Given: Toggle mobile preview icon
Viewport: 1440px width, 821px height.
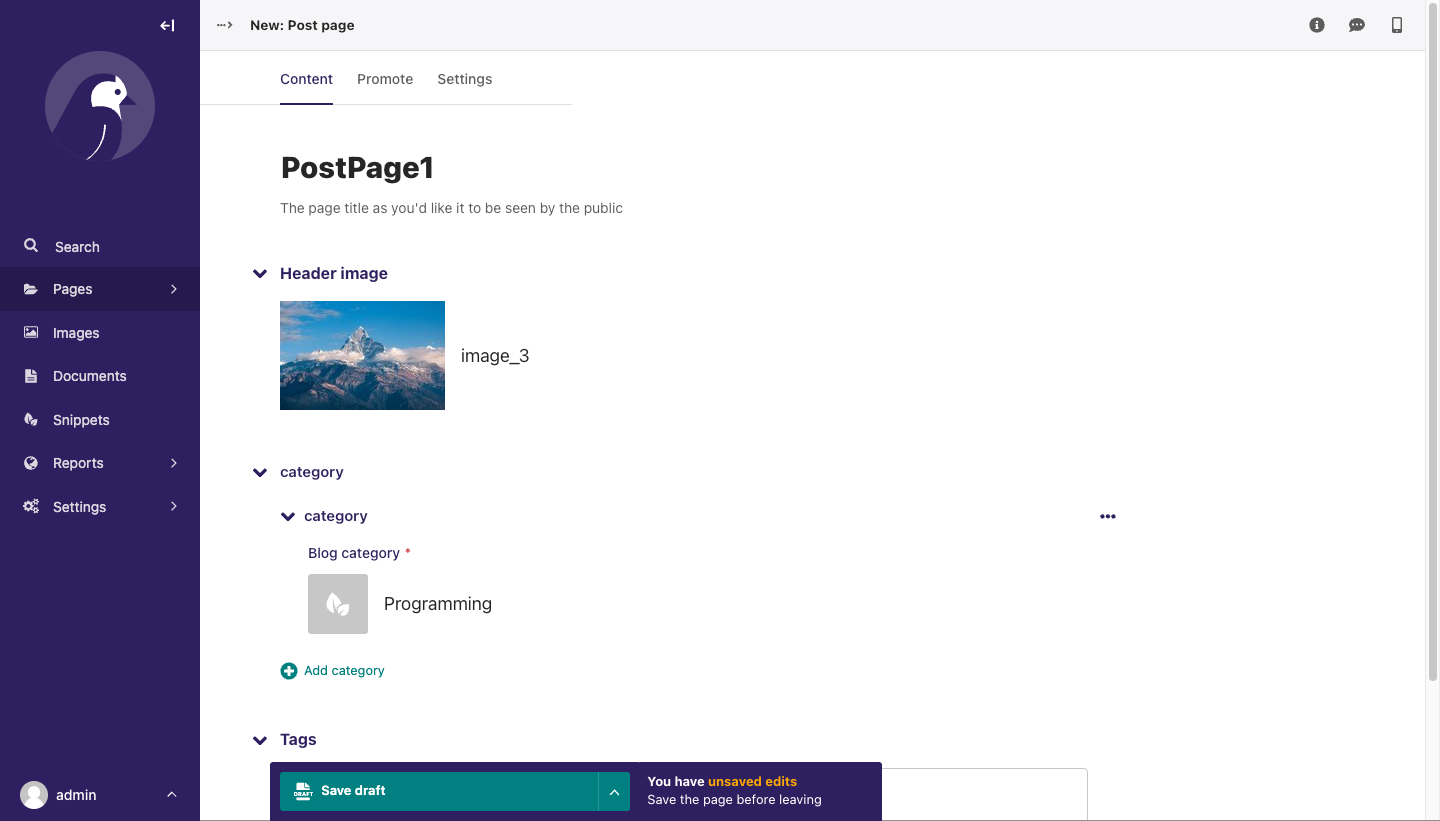Looking at the screenshot, I should [1397, 25].
